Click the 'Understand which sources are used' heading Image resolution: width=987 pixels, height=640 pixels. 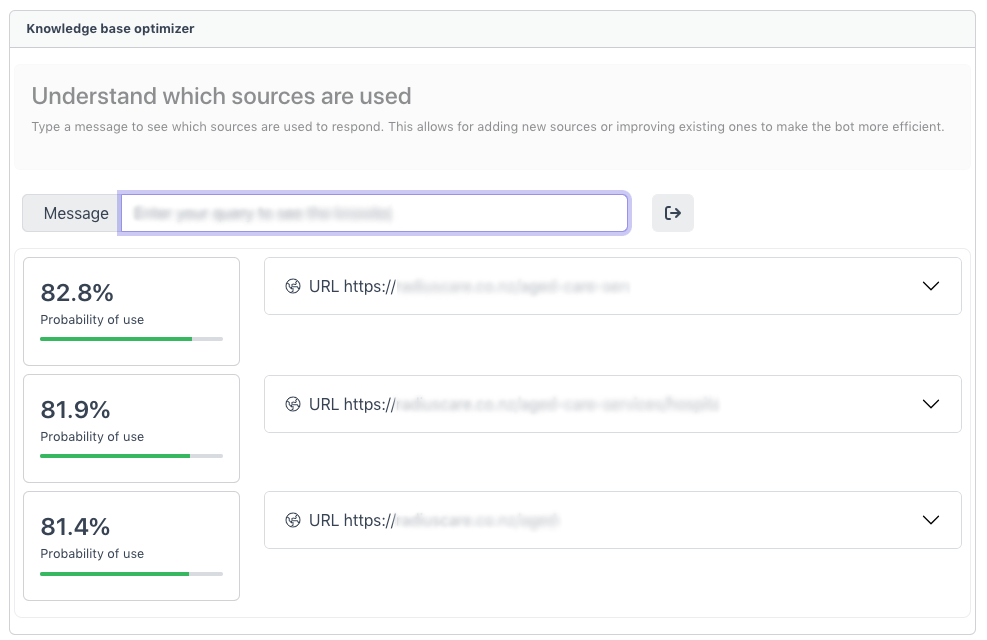(221, 96)
